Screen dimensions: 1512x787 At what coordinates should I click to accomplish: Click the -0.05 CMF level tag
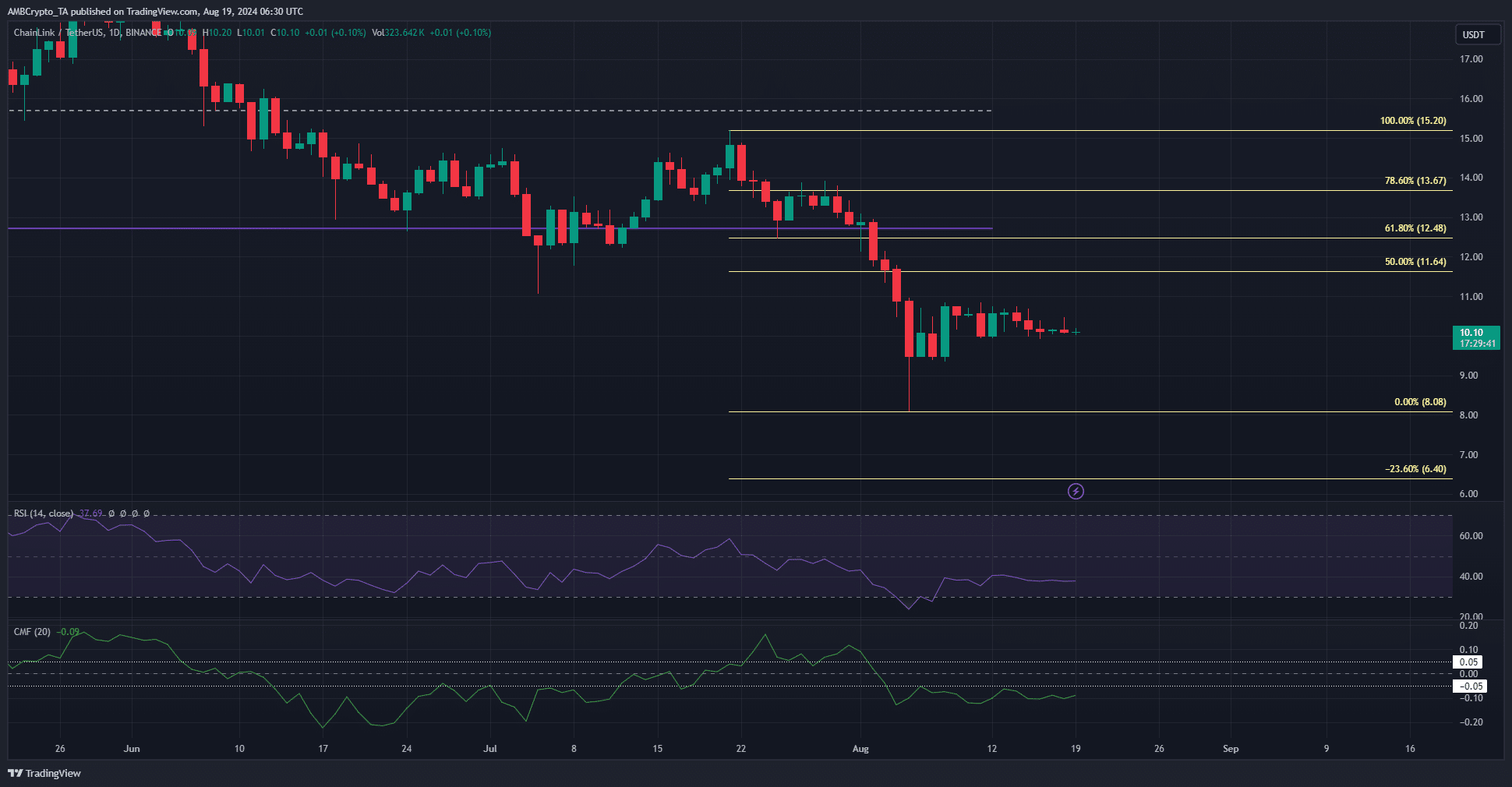point(1469,686)
